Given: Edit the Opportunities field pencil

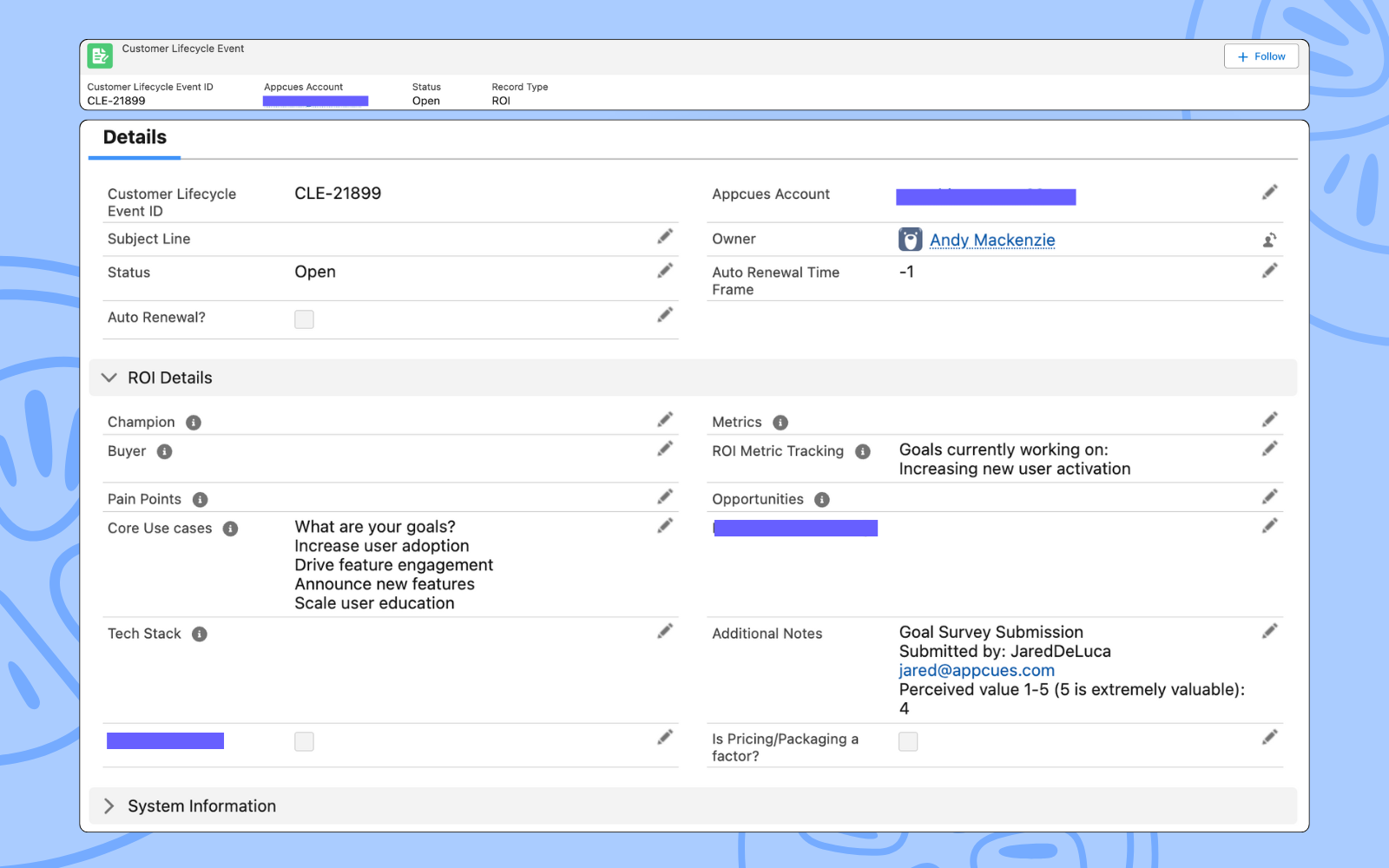Looking at the screenshot, I should point(1269,496).
